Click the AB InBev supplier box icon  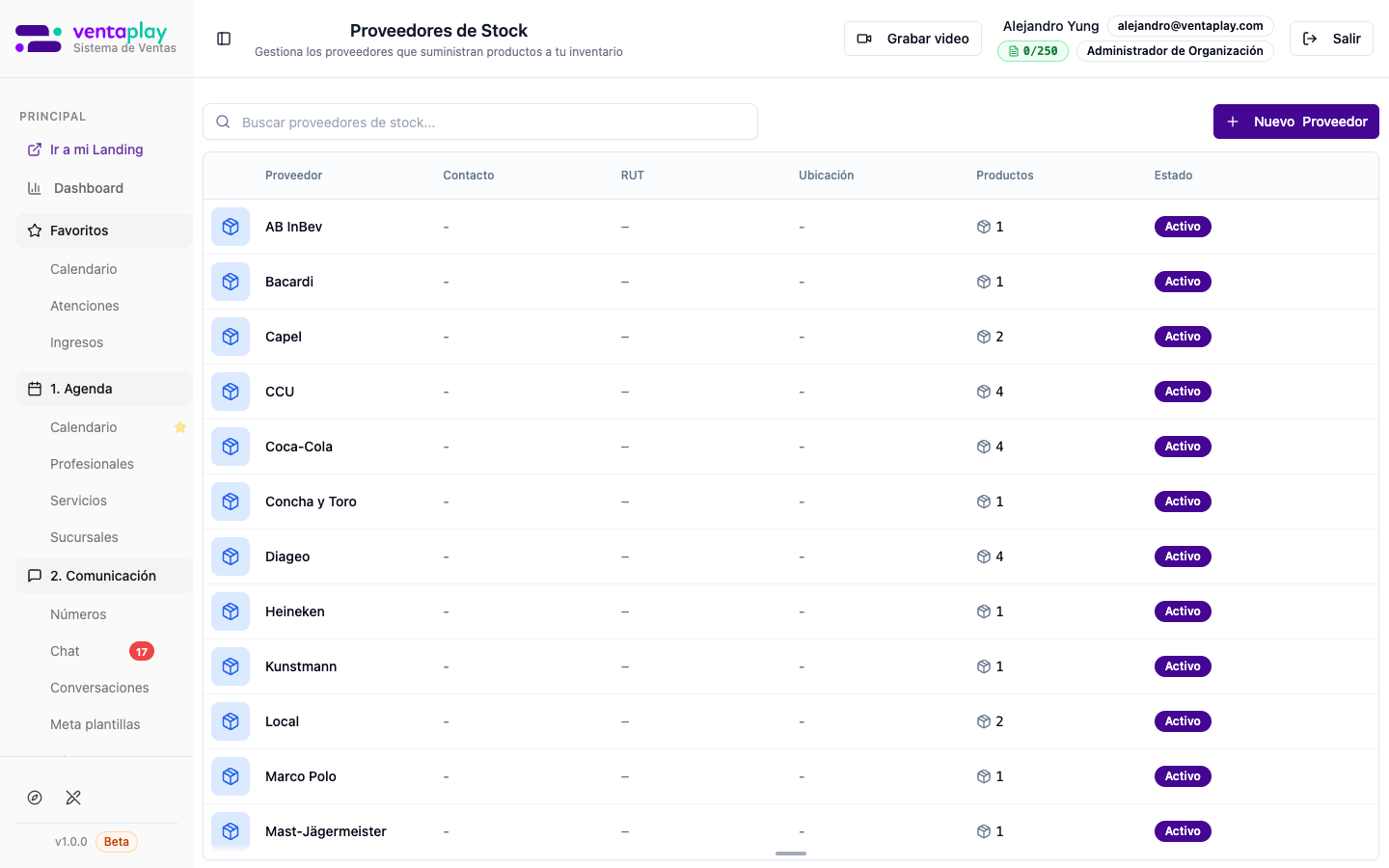coord(231,227)
